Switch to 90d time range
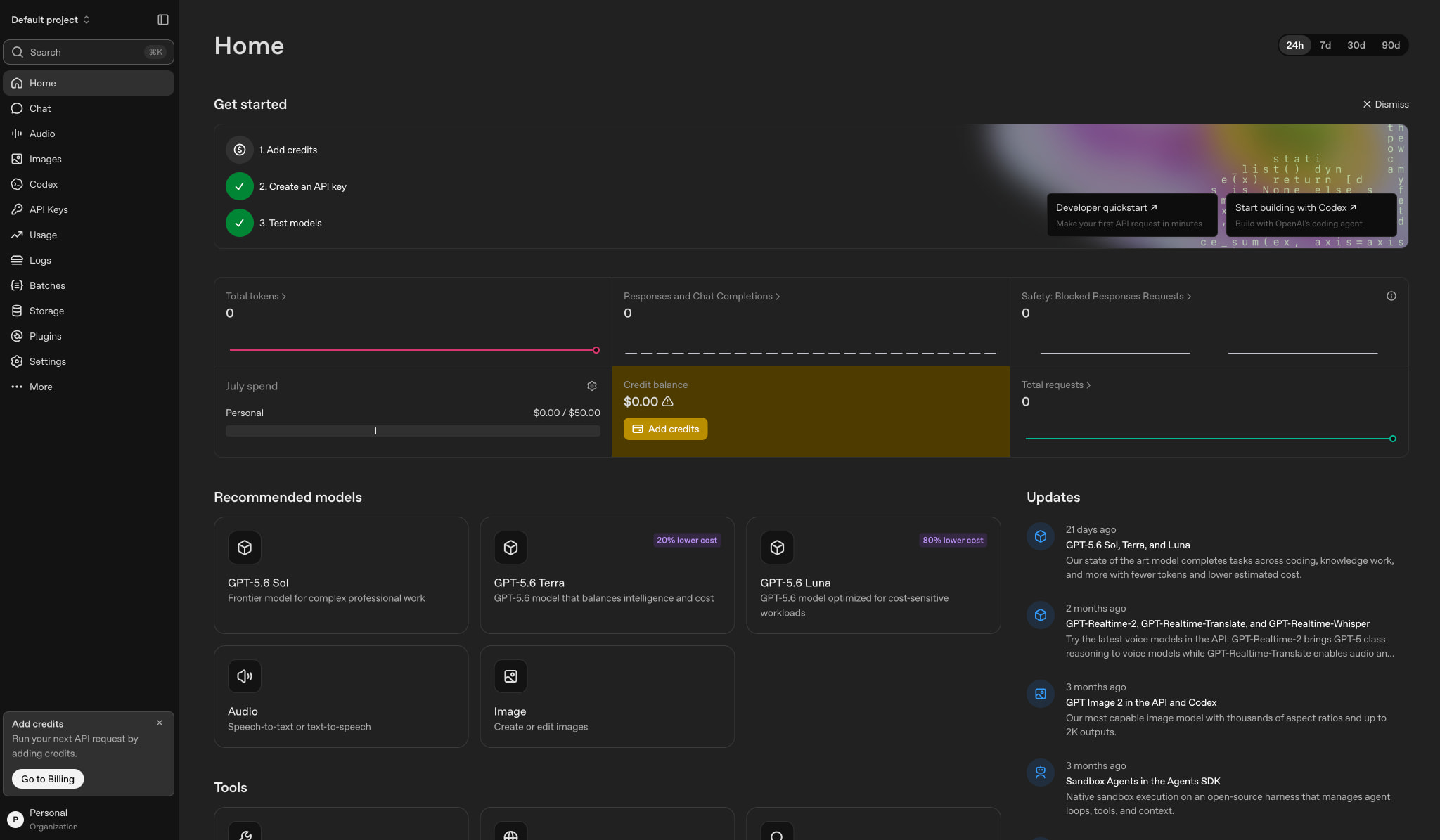The width and height of the screenshot is (1440, 840). pos(1391,45)
